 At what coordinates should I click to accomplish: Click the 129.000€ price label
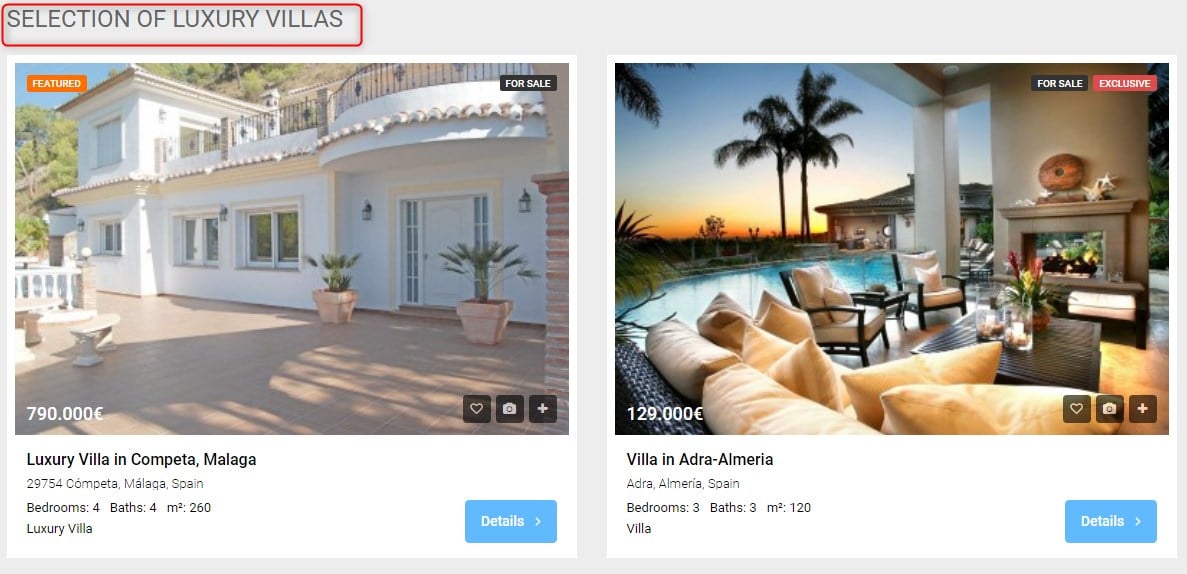tap(665, 413)
